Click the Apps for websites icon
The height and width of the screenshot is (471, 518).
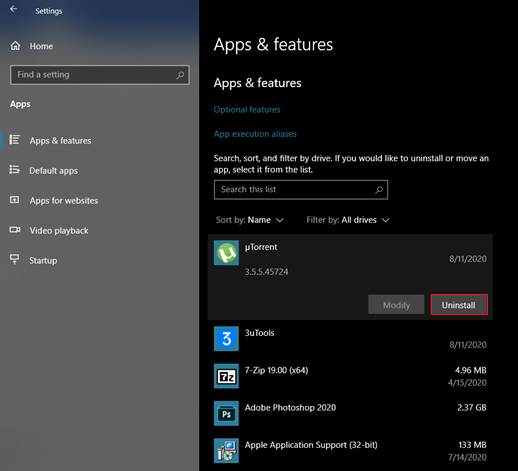click(x=14, y=200)
